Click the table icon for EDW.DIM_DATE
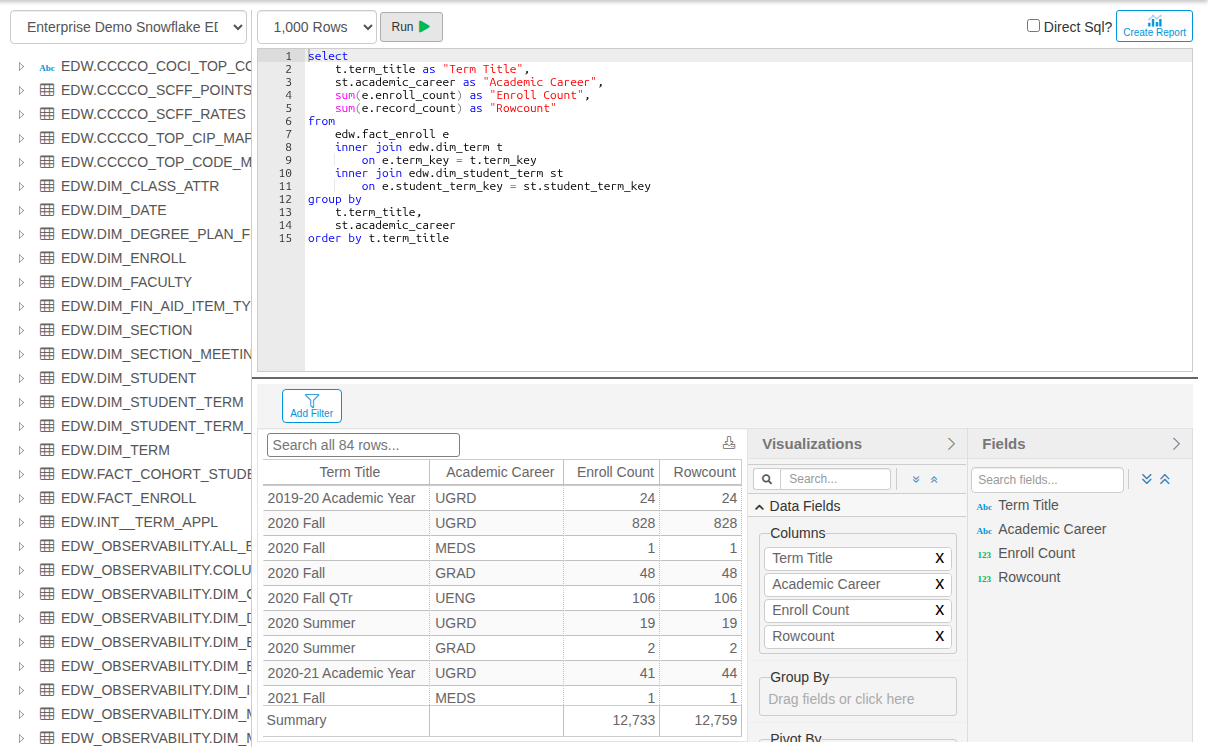Viewport: 1208px width, 755px height. (47, 210)
